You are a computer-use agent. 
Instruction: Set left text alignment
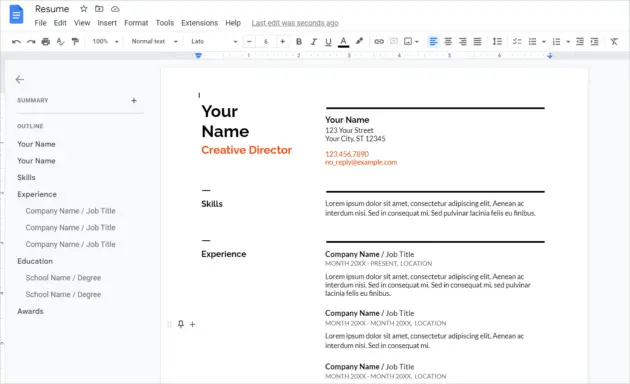[433, 41]
